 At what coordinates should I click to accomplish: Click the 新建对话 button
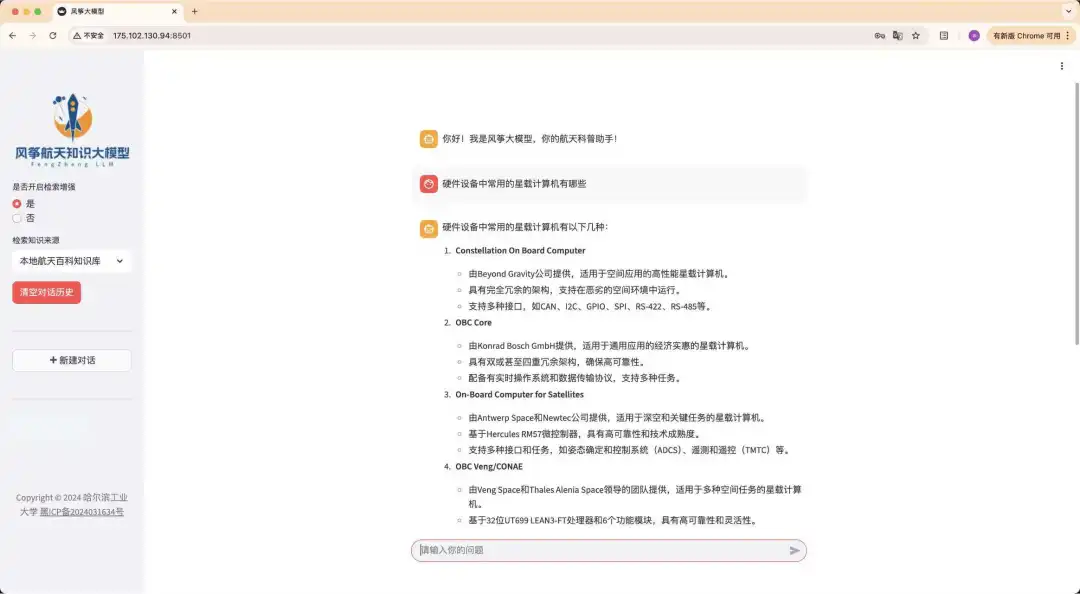click(72, 360)
